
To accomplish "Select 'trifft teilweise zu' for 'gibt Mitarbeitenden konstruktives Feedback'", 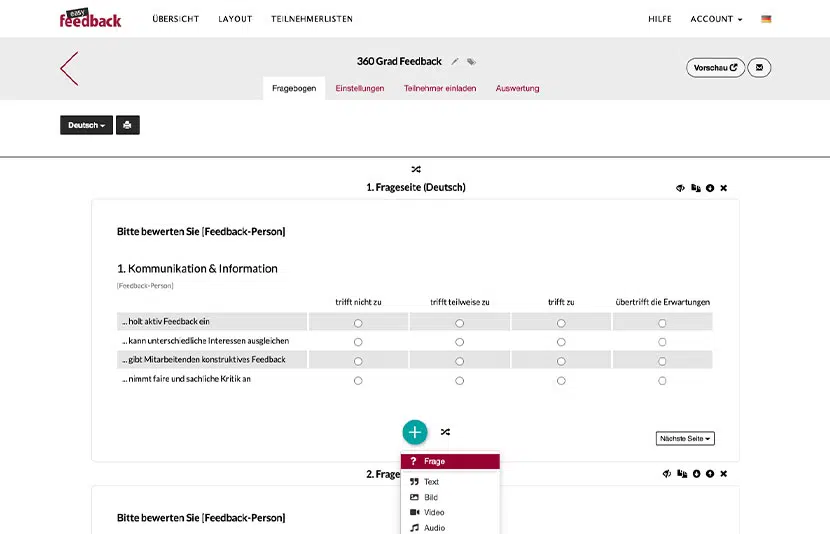I will [x=459, y=361].
